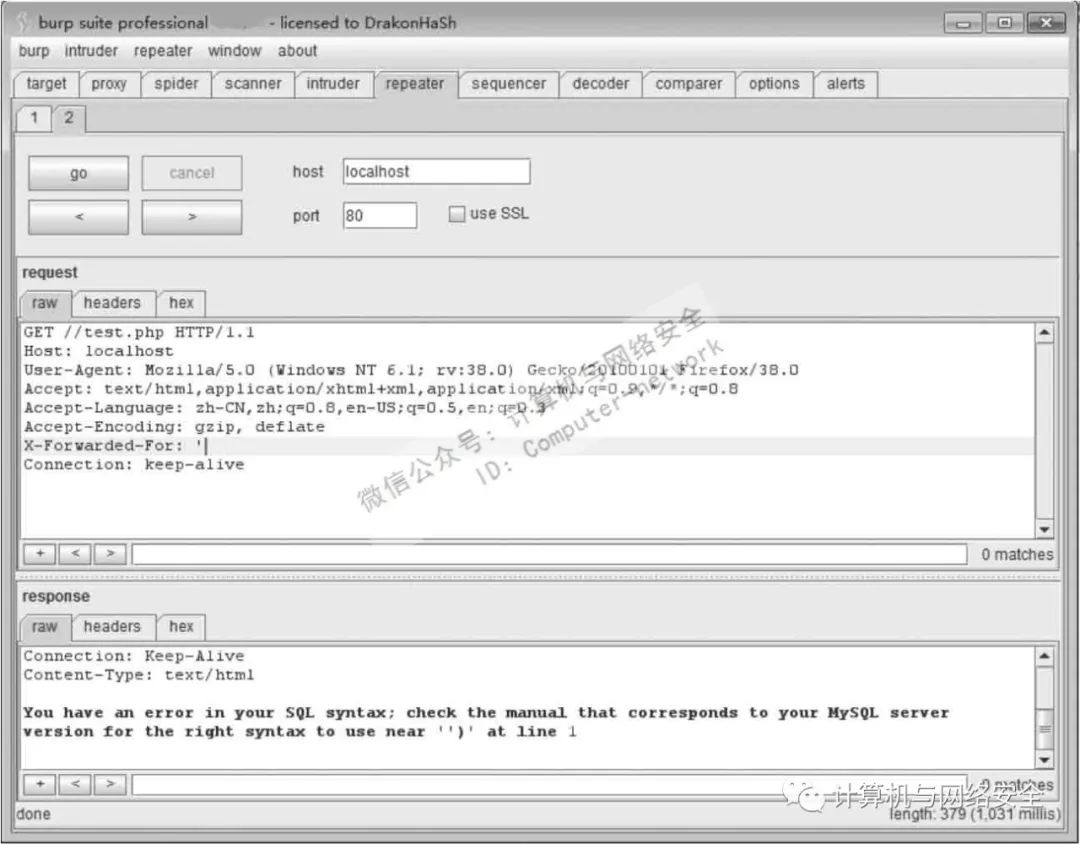
Task: Click the request 0 matches label
Action: [x=1017, y=555]
